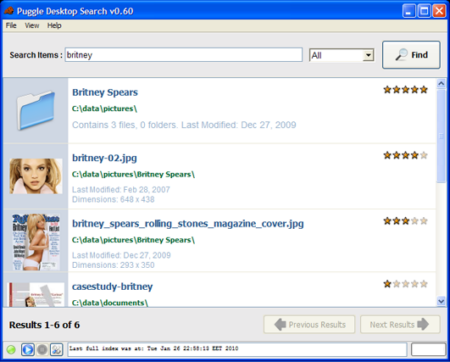
Task: Click the path under the magazine cover filename
Action: point(133,240)
